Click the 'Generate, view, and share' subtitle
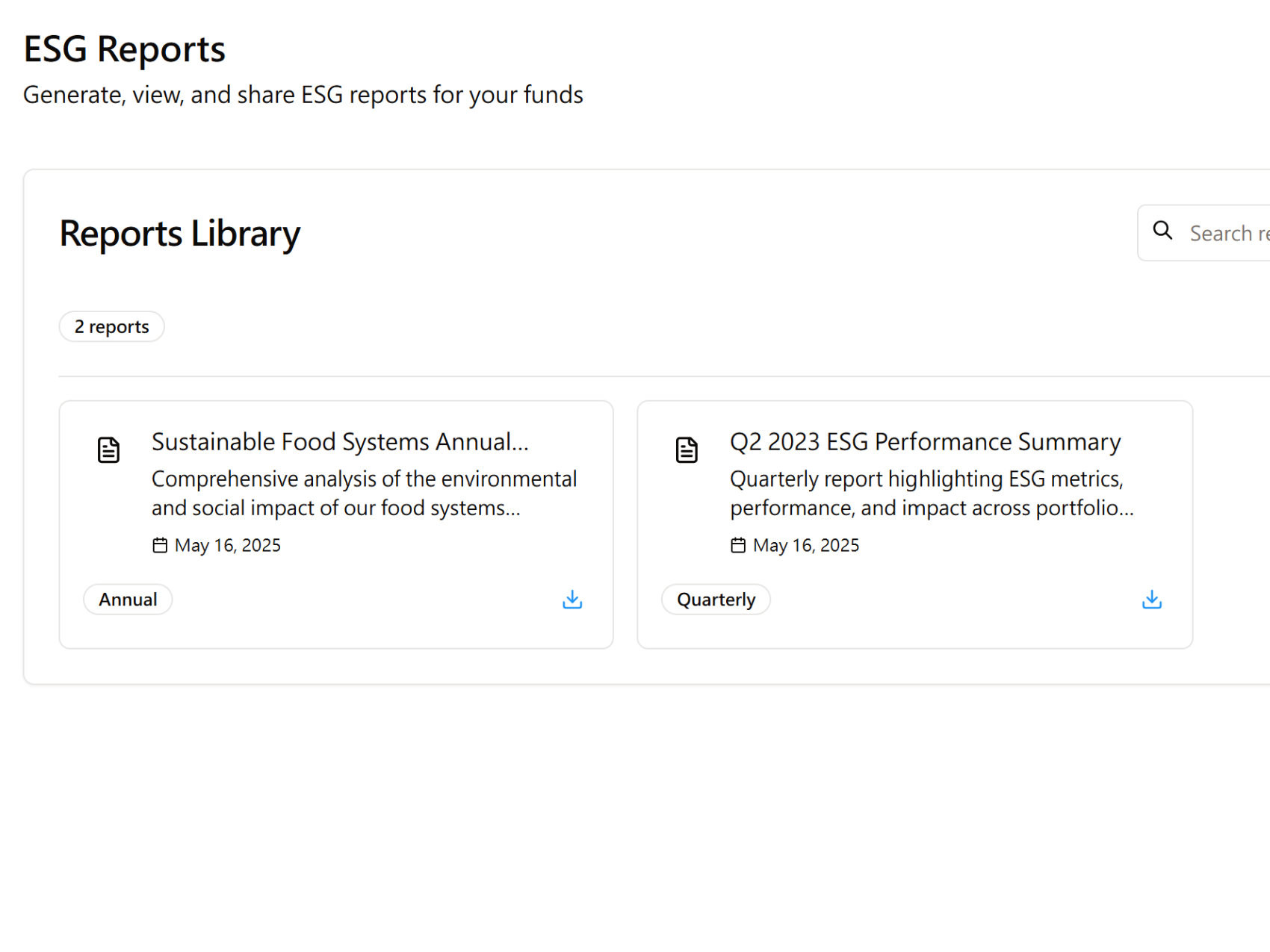The image size is (1270, 952). 303,95
